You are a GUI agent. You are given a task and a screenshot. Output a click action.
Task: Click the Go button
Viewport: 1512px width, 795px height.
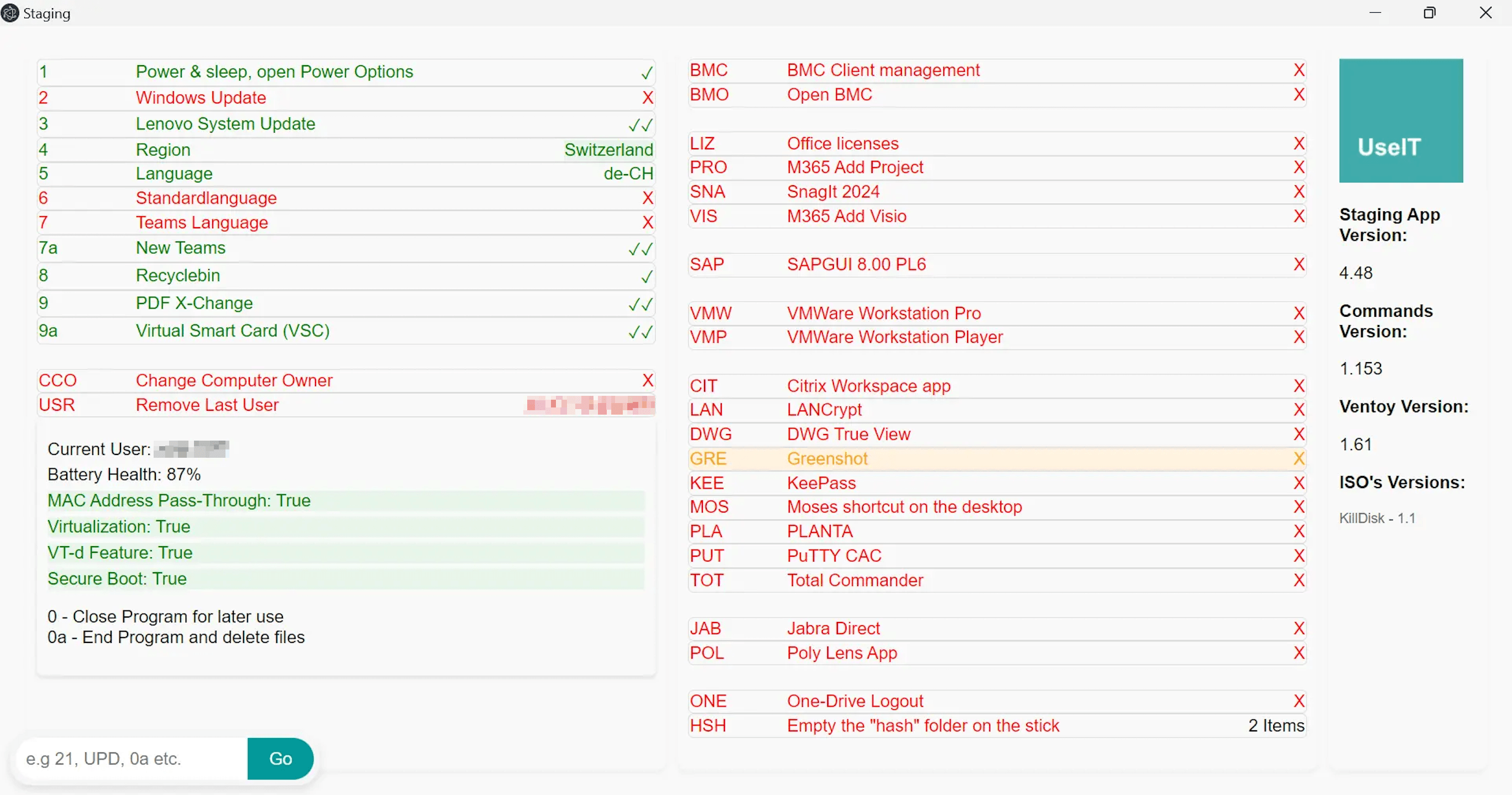tap(280, 759)
